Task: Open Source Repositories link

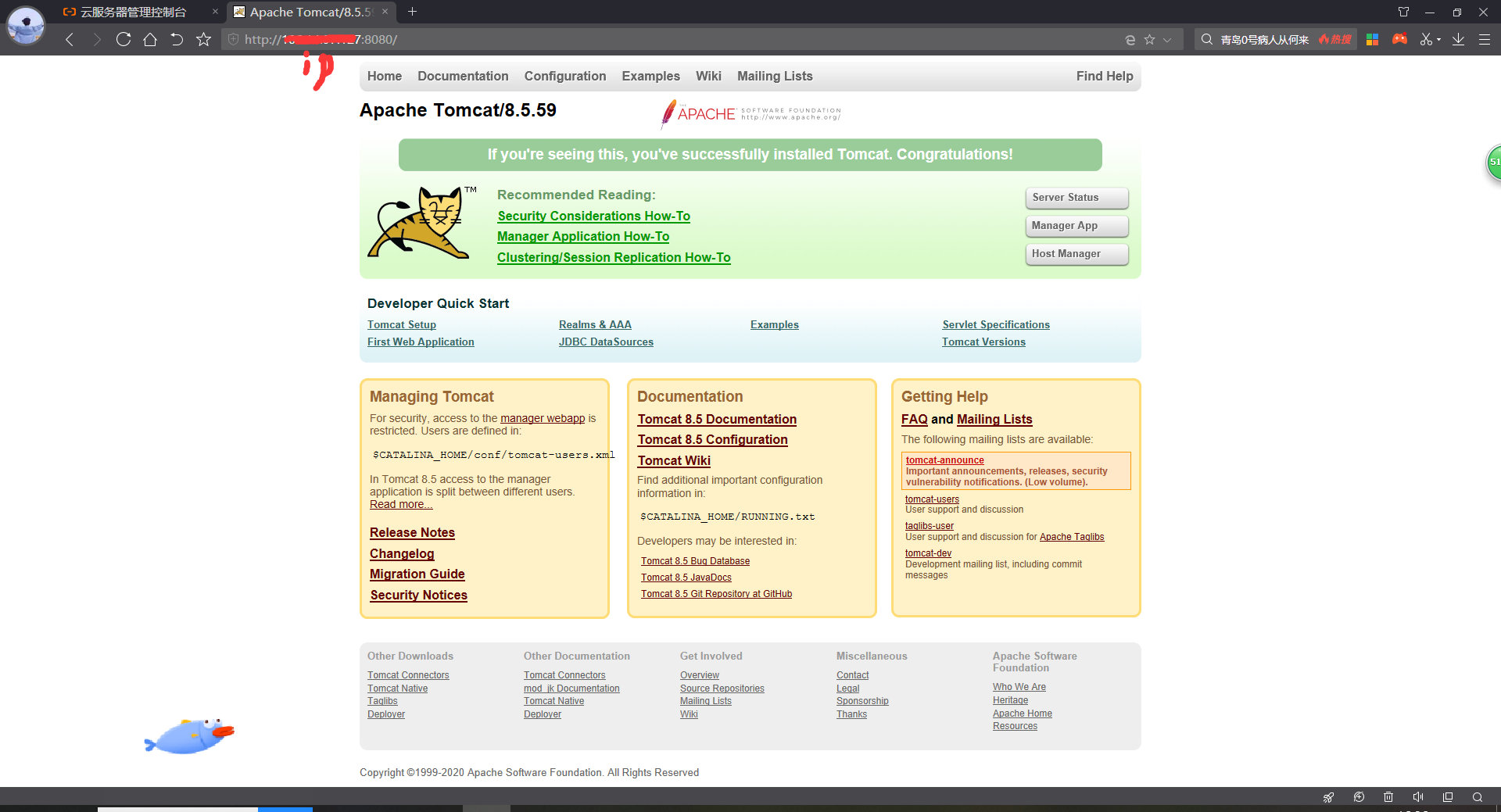Action: point(722,689)
